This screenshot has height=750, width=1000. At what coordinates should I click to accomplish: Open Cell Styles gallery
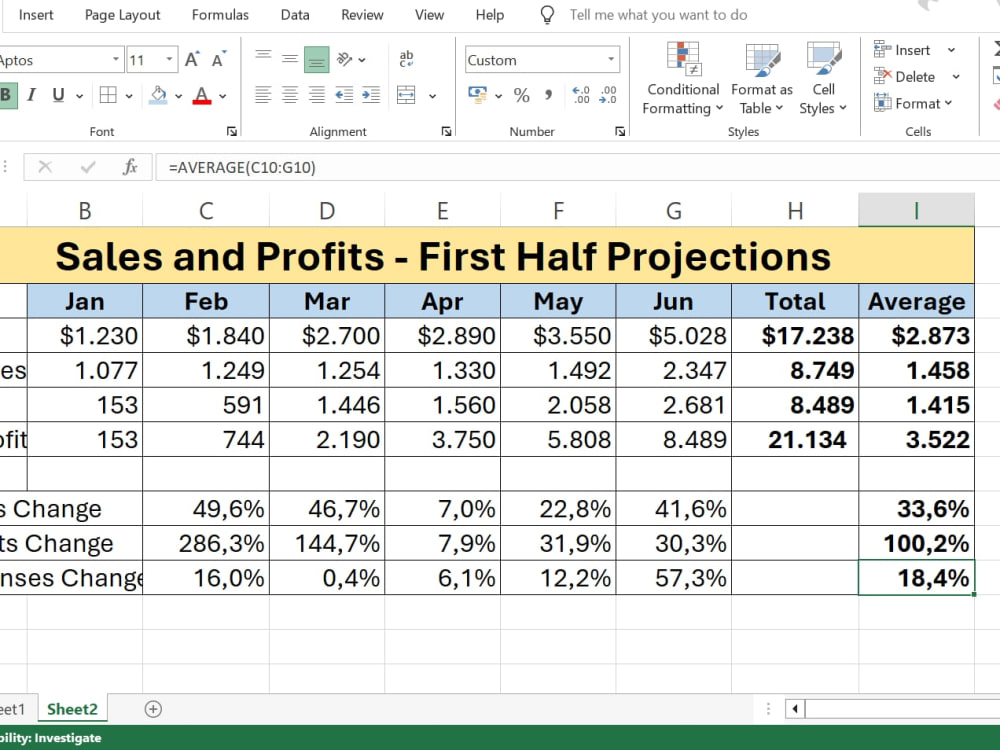823,78
